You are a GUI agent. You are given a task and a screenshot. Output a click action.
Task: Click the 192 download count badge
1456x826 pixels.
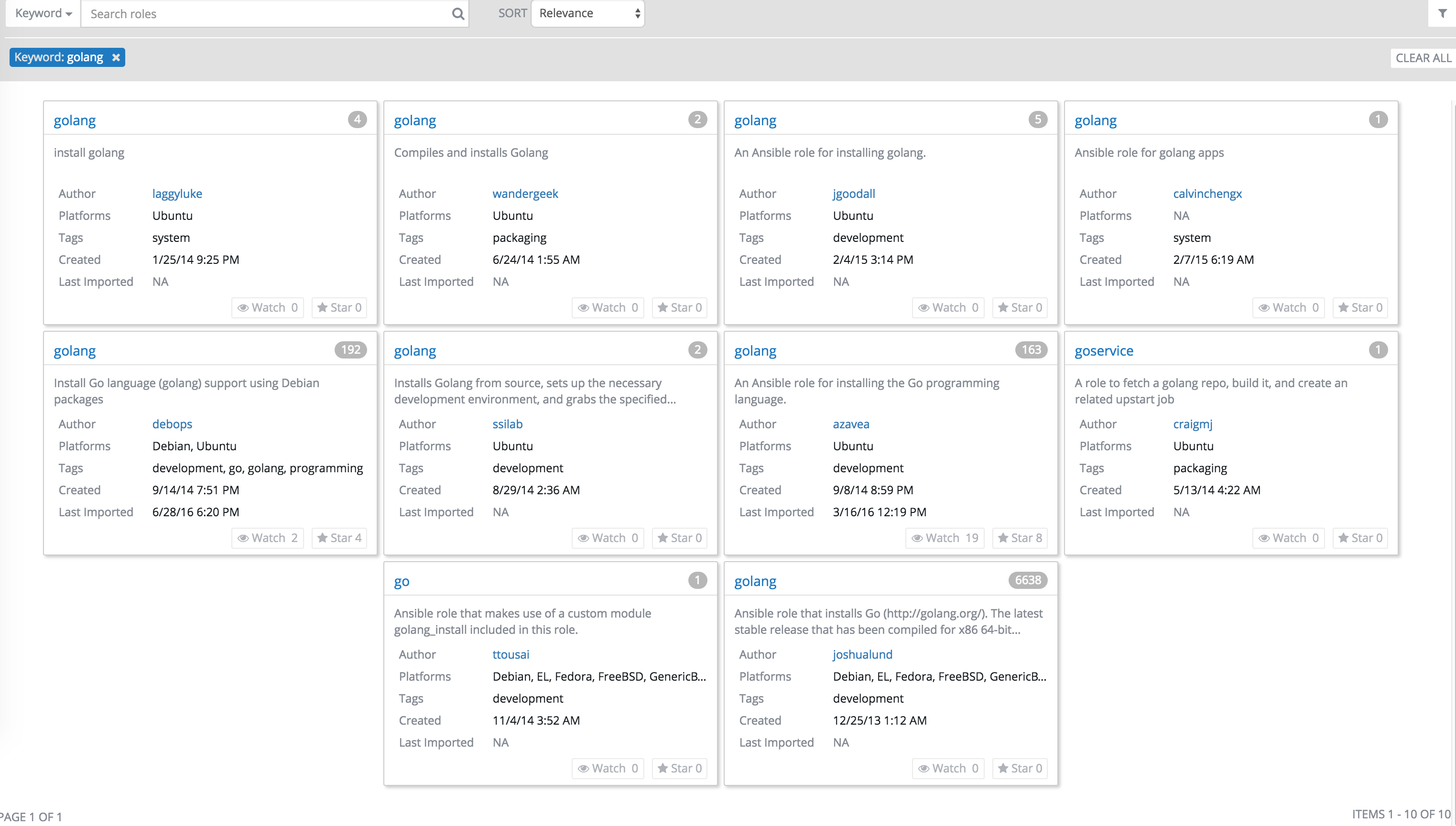(x=350, y=350)
